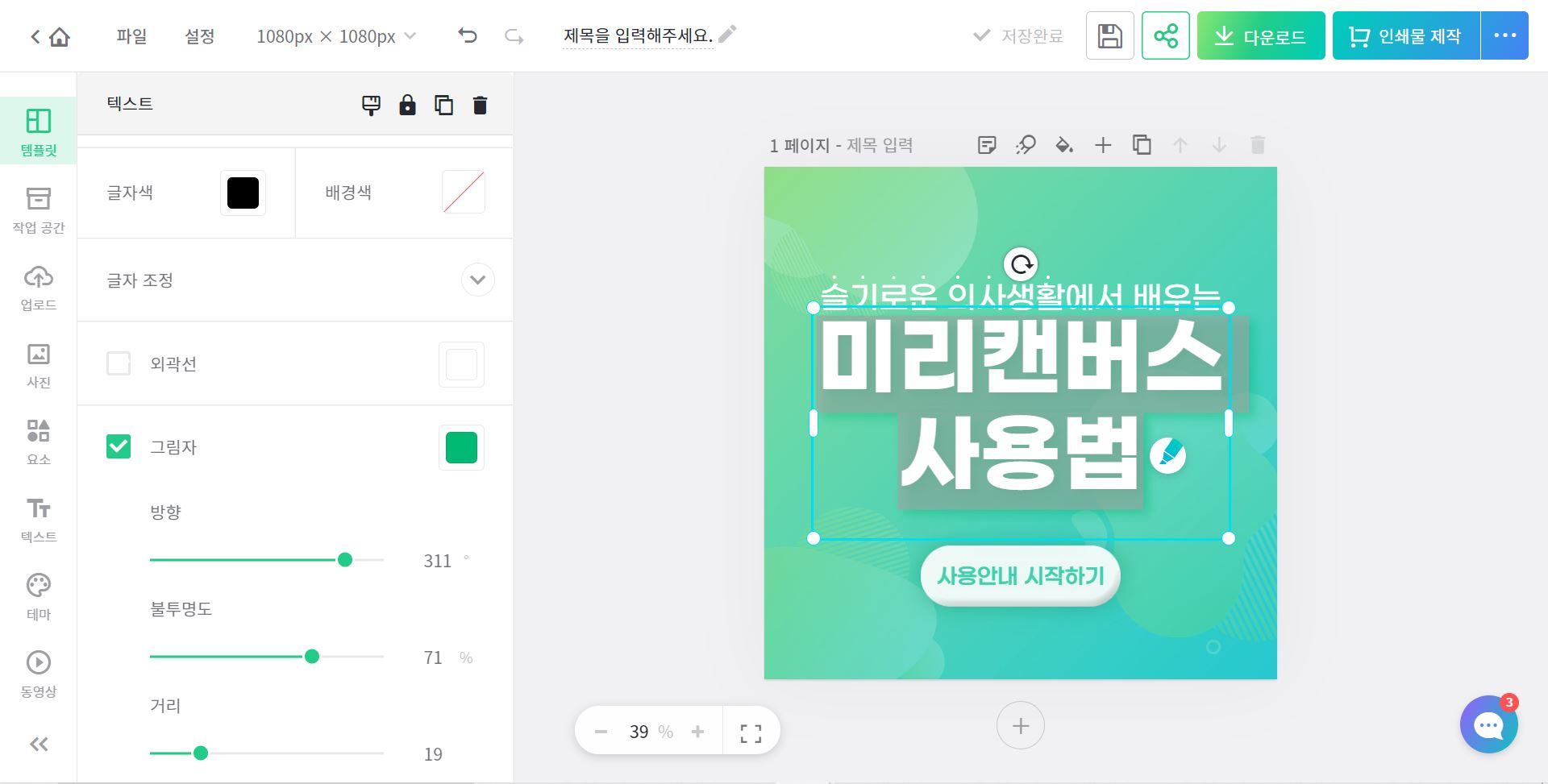This screenshot has width=1548, height=784.
Task: Fit the canvas to screen with the fullscreen icon
Action: (x=751, y=732)
